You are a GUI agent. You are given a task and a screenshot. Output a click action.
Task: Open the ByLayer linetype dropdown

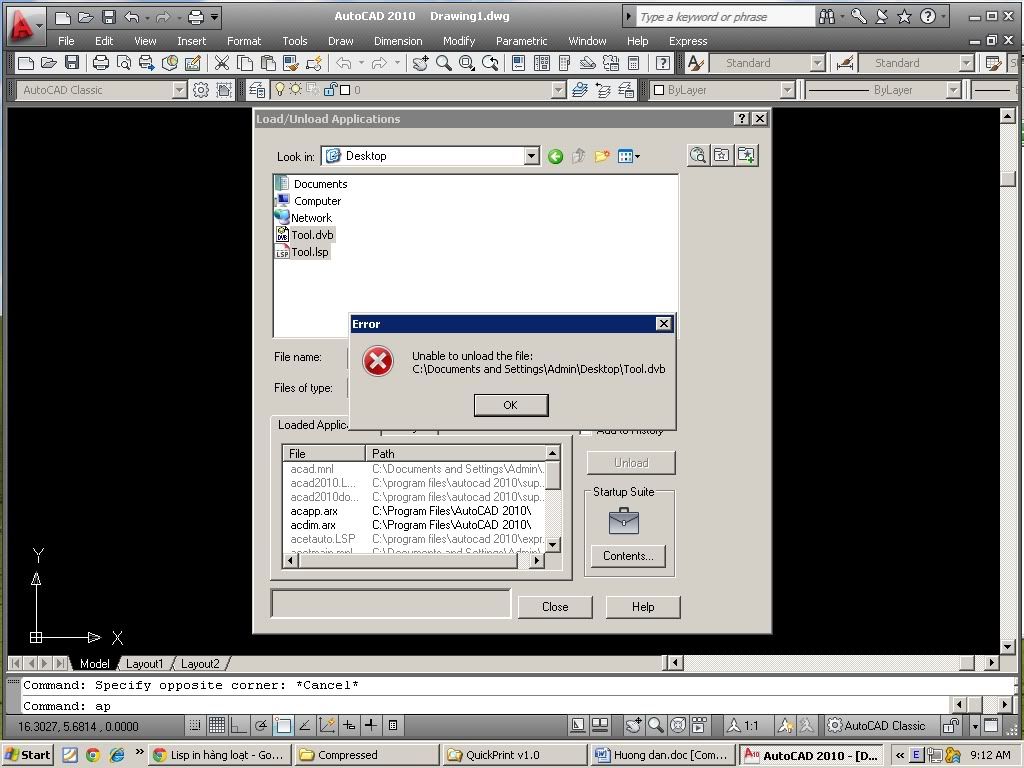coord(953,90)
